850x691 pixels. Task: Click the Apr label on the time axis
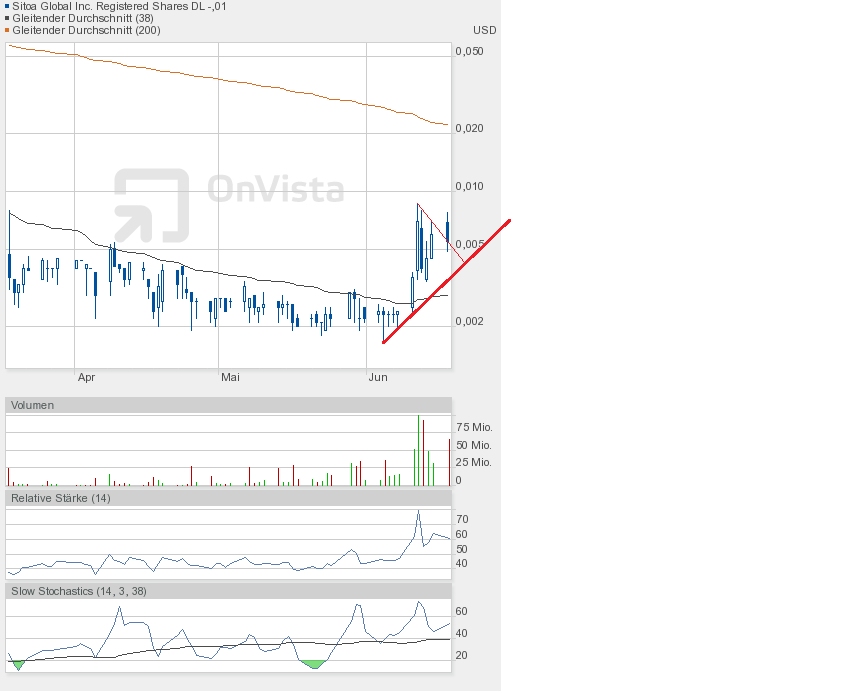tap(87, 377)
